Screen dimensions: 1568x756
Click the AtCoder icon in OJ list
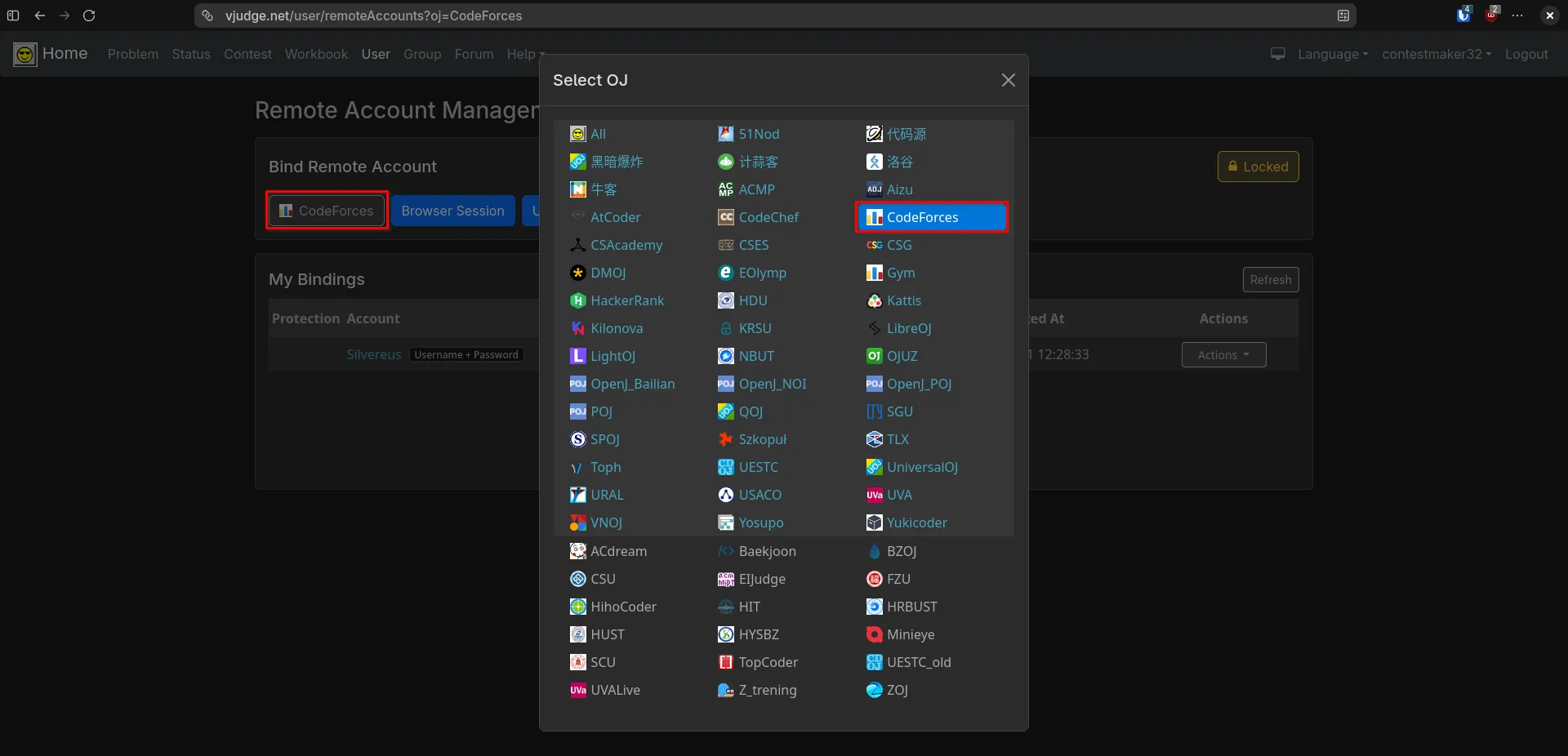point(577,217)
